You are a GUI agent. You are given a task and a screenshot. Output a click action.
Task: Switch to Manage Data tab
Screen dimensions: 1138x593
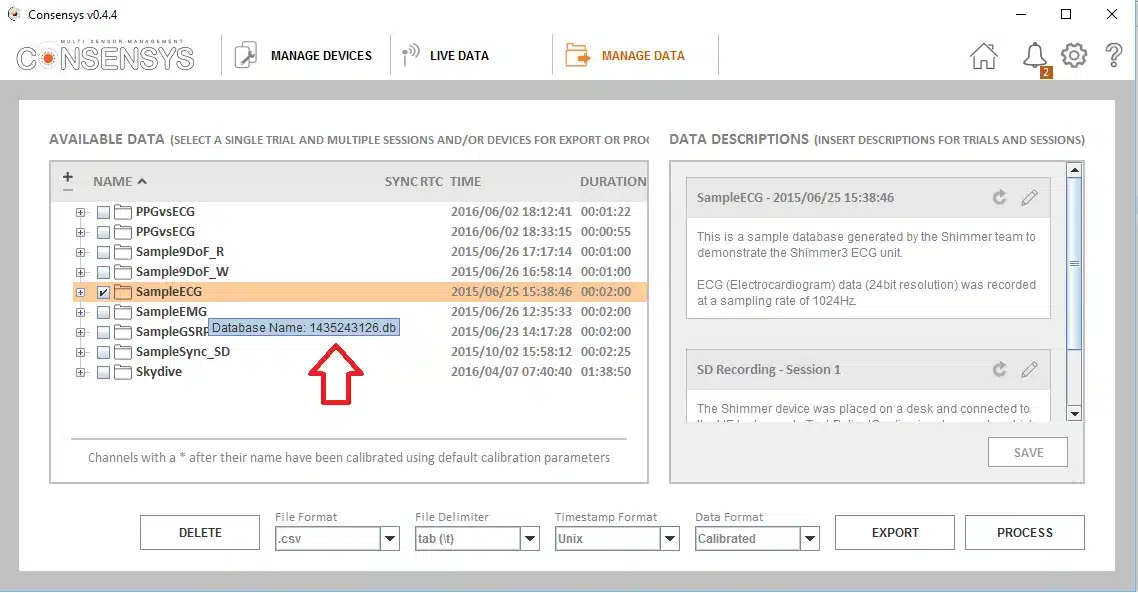pos(635,55)
